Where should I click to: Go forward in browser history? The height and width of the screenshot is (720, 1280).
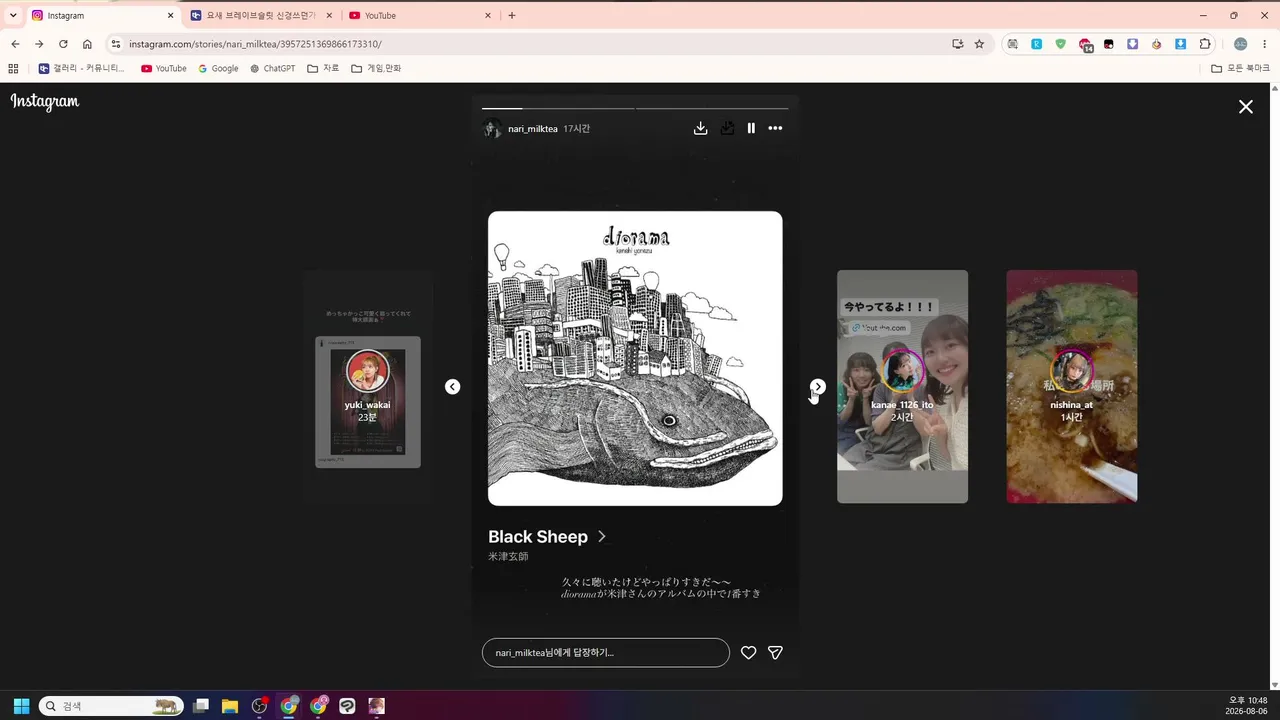(39, 44)
